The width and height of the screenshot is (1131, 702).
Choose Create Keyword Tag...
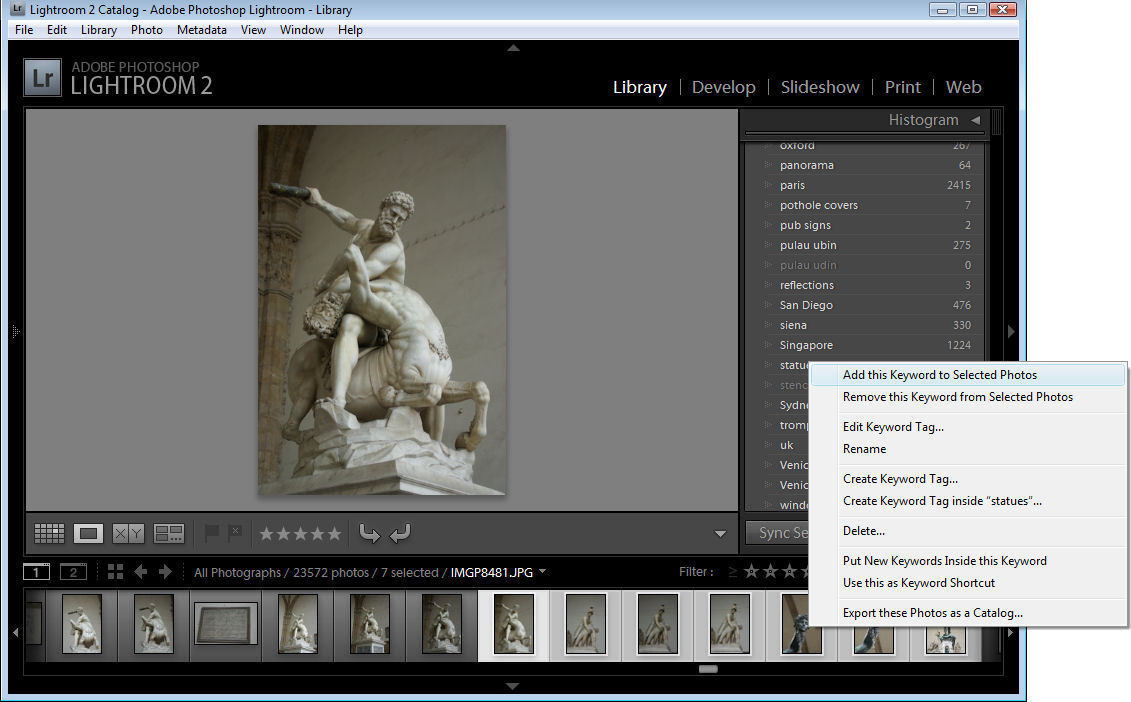click(x=968, y=479)
